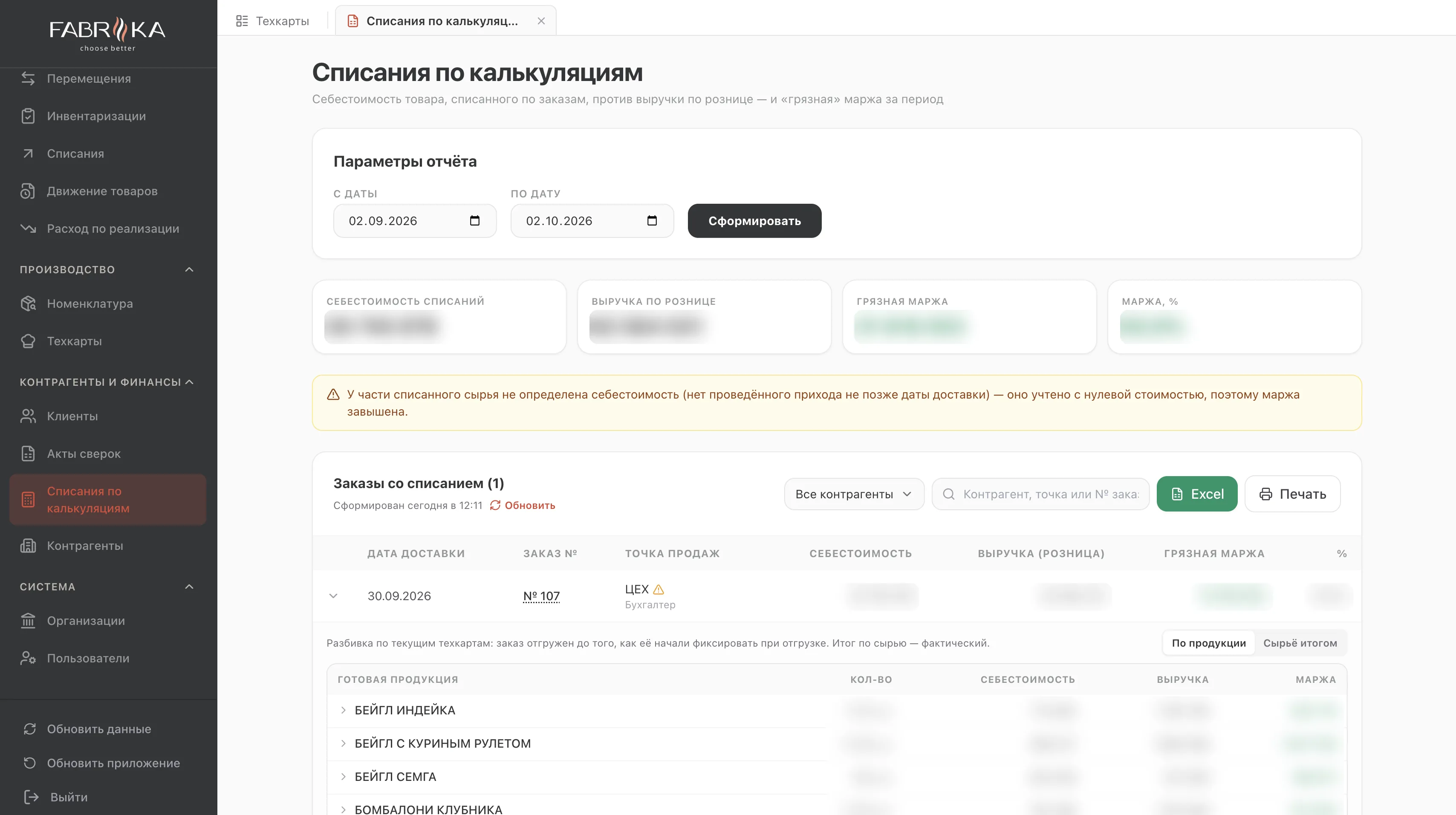Expand the БЕЙГЛ СЕМГА row

point(343,777)
